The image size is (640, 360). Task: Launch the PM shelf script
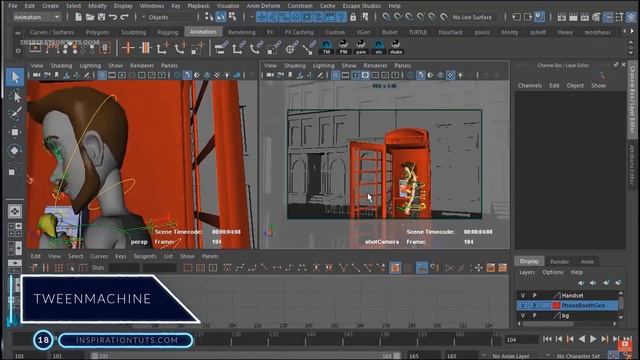click(343, 48)
